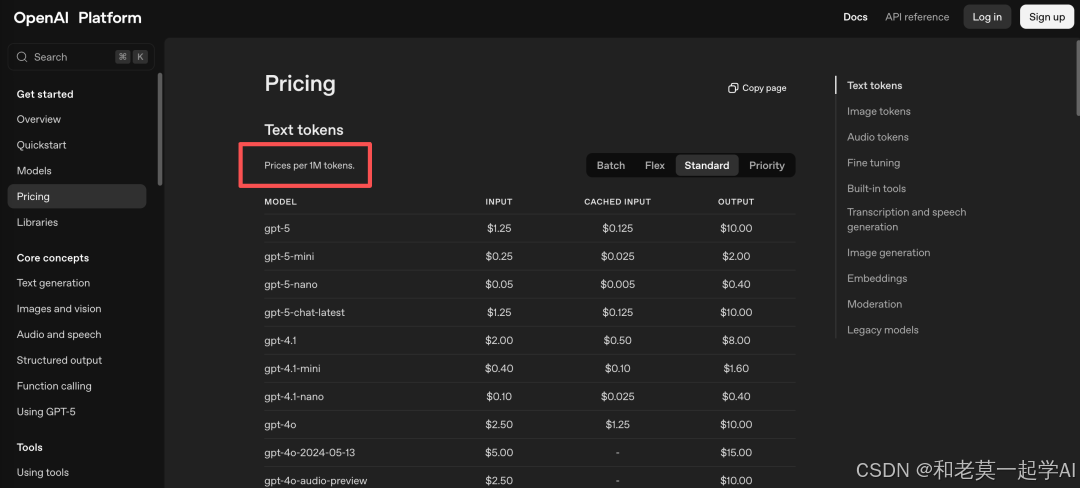Open Images and vision sidebar page
Viewport: 1080px width, 488px height.
tap(59, 309)
